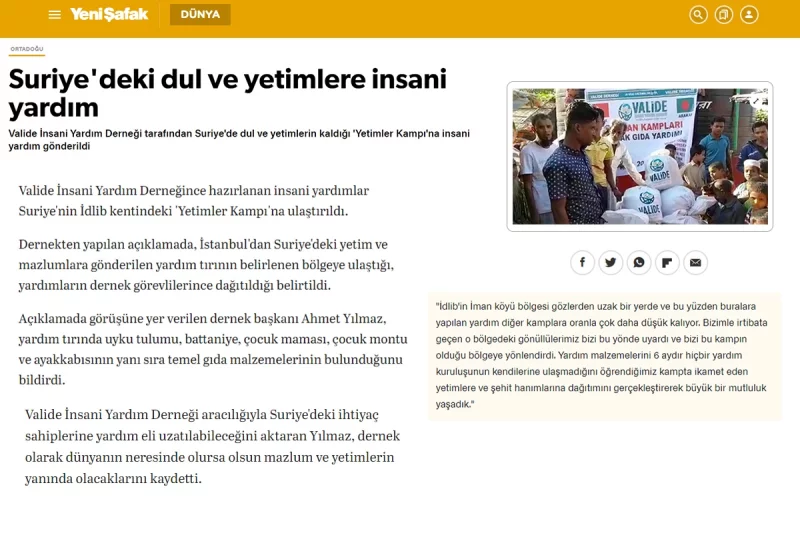This screenshot has height=533, width=800.
Task: Click paragraph mentioning Ahmet Yılmaz
Action: coord(211,349)
